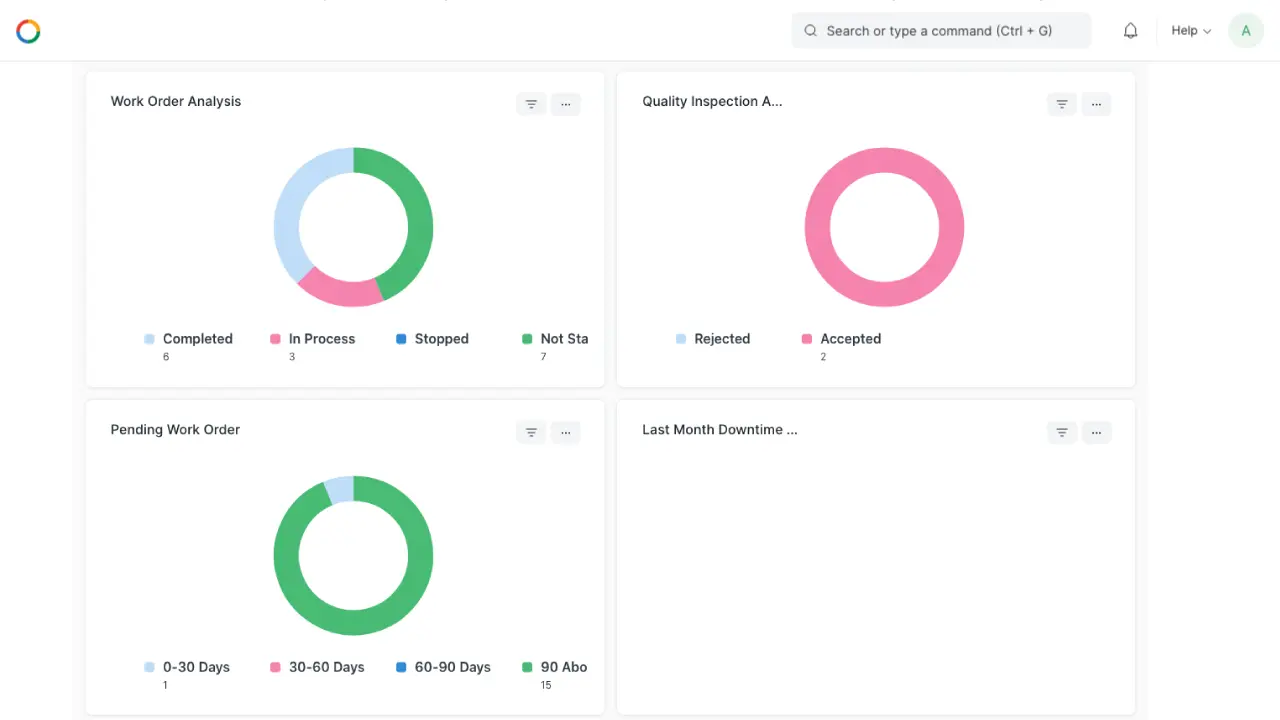
Task: Open the ellipsis menu on Last Month Downtime
Action: pos(1096,432)
